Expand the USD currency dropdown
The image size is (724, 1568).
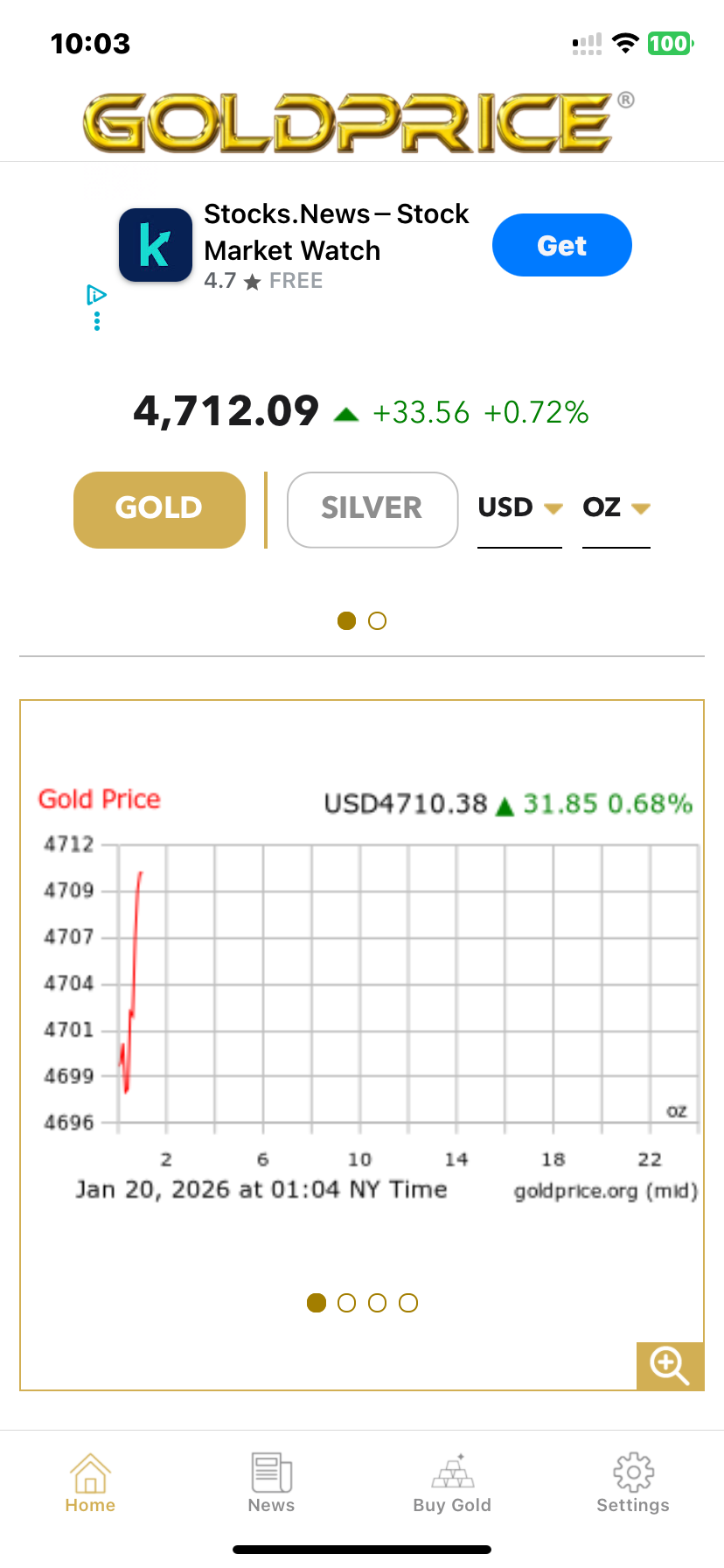519,508
